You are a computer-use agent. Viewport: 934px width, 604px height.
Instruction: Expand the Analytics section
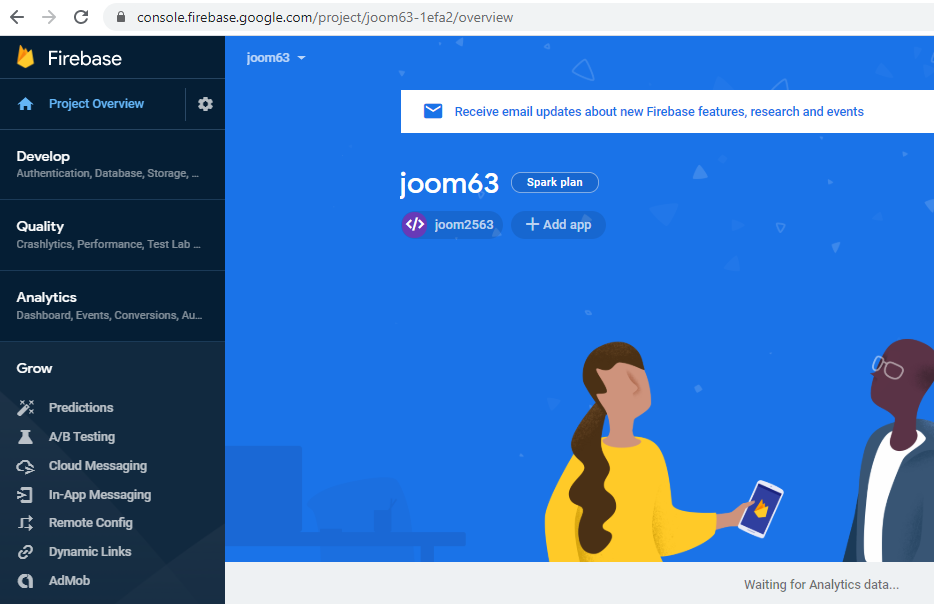(110, 305)
